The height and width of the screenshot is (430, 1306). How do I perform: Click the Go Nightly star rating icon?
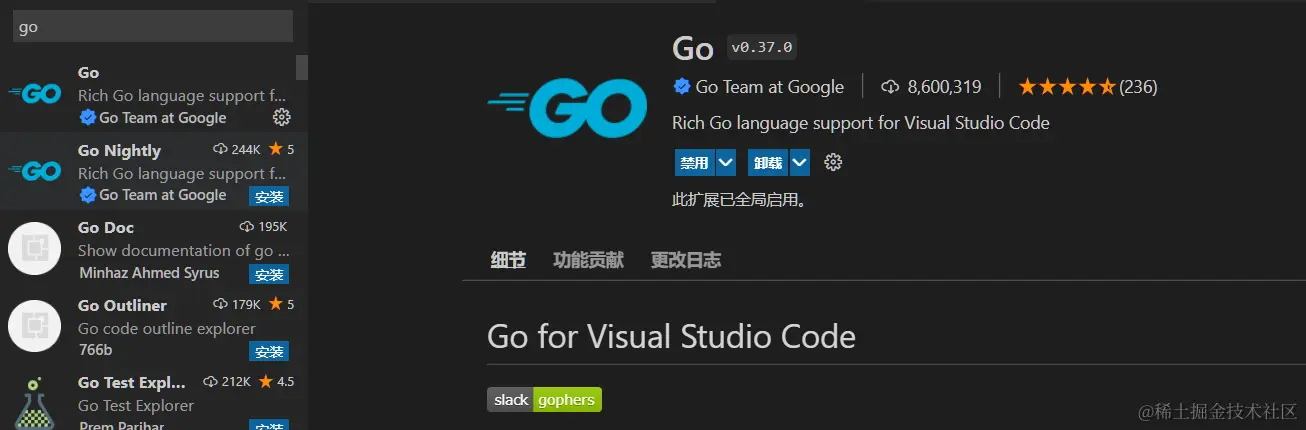[x=275, y=149]
